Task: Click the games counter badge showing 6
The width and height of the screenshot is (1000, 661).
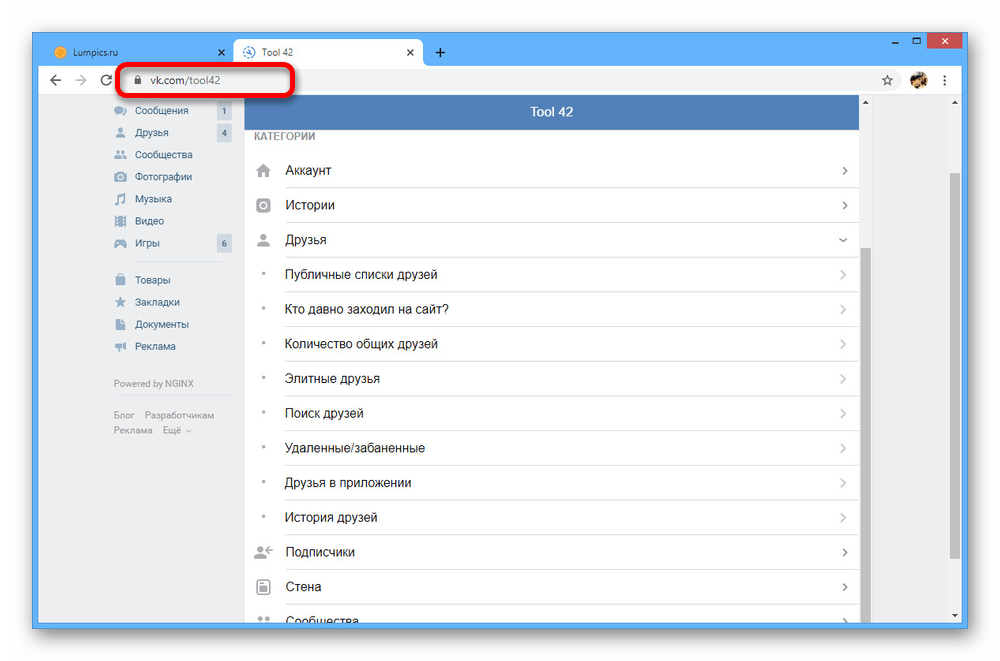Action: pos(224,243)
